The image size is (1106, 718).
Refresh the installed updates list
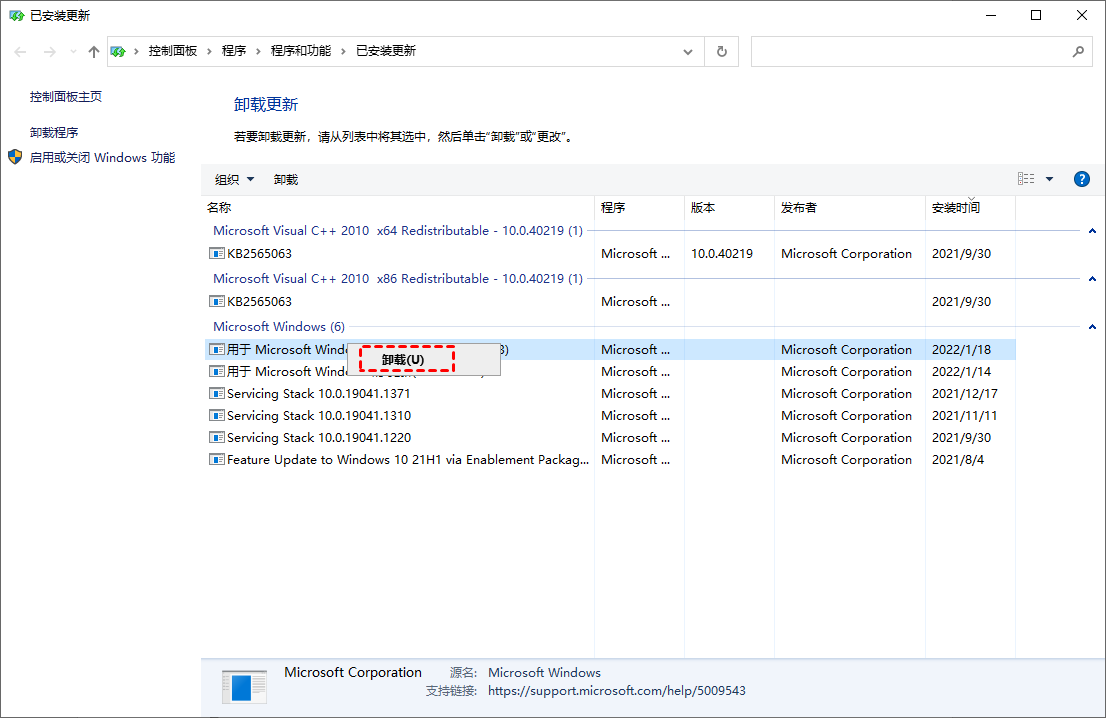tap(722, 51)
